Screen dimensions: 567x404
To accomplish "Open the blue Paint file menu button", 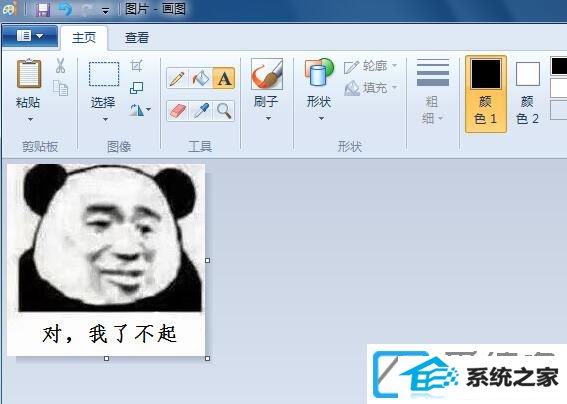I will click(x=30, y=36).
